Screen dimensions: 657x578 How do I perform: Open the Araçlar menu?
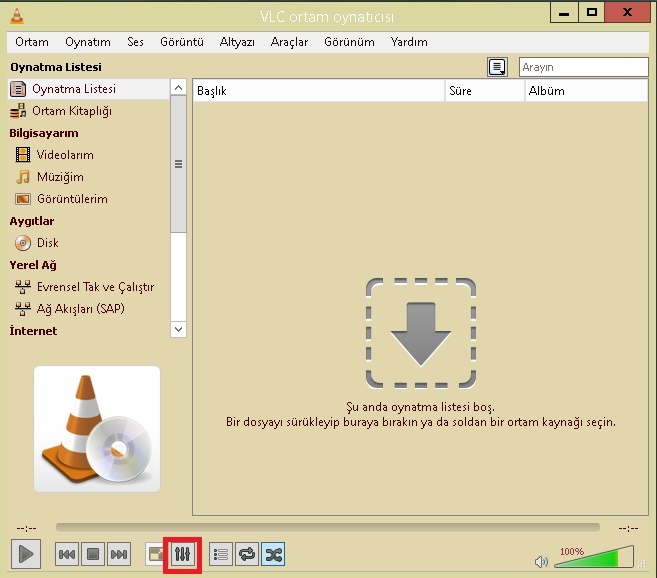click(289, 42)
